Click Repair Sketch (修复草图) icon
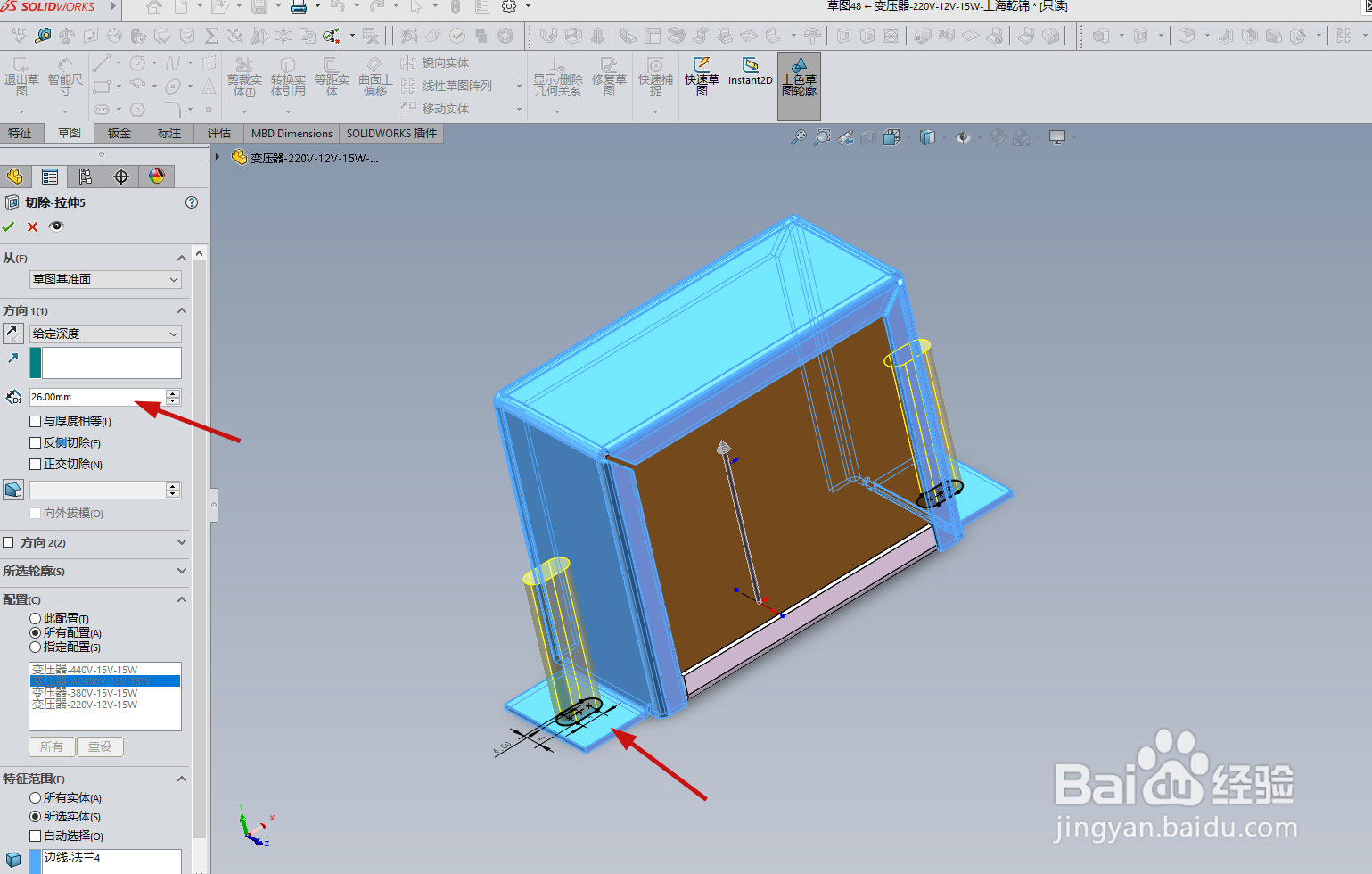 click(x=609, y=78)
